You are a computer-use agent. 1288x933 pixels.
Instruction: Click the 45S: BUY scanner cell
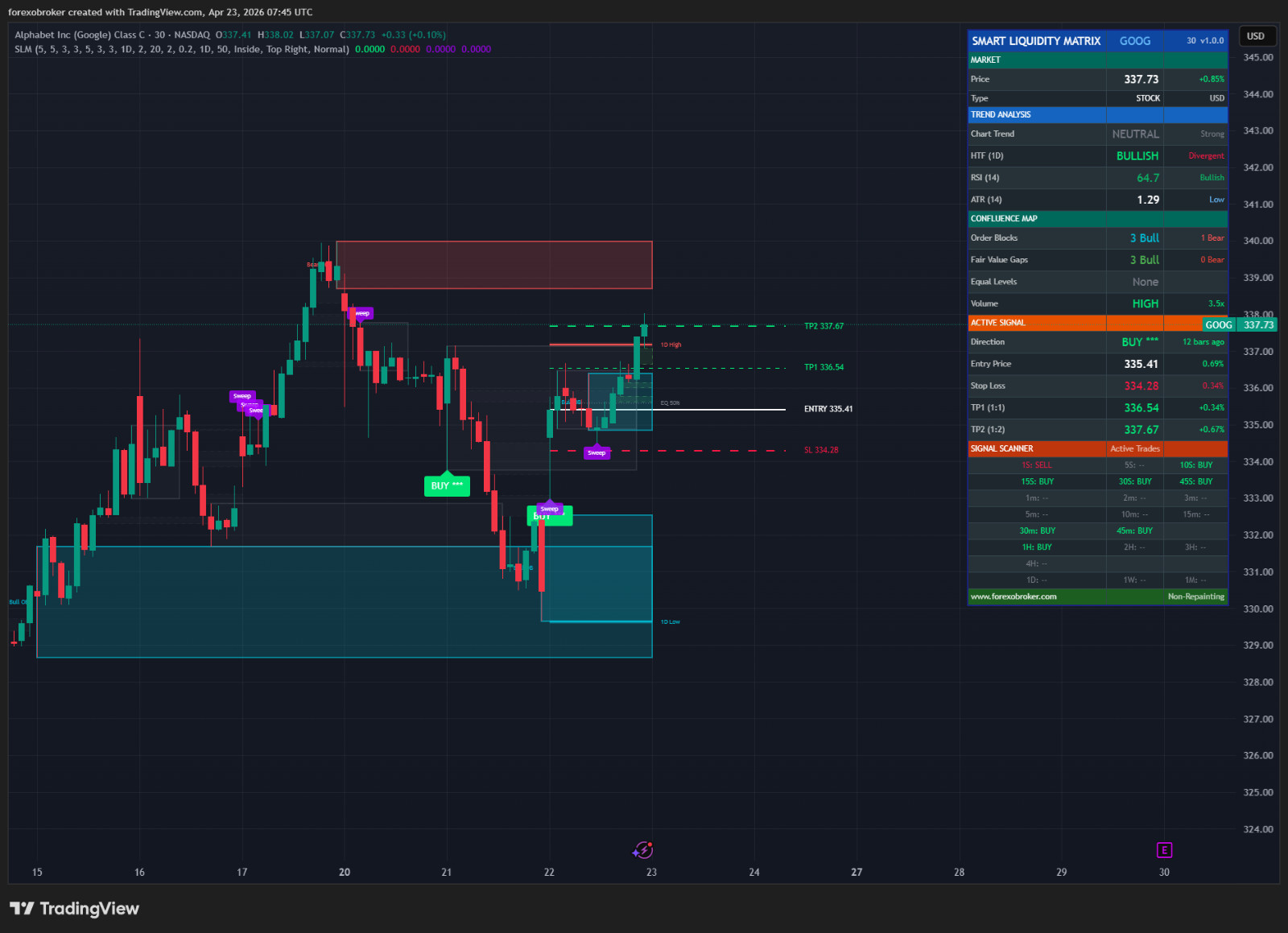tap(1195, 481)
